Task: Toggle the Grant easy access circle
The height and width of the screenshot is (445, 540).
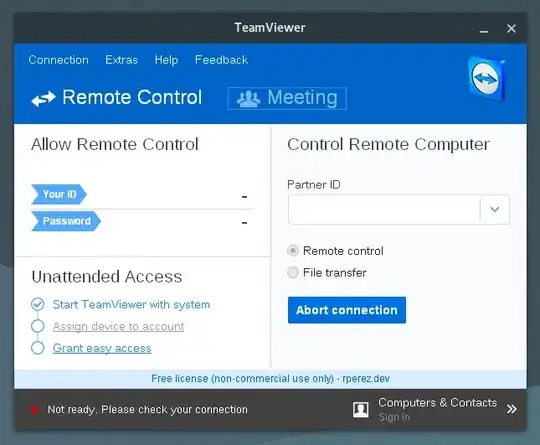Action: click(38, 348)
